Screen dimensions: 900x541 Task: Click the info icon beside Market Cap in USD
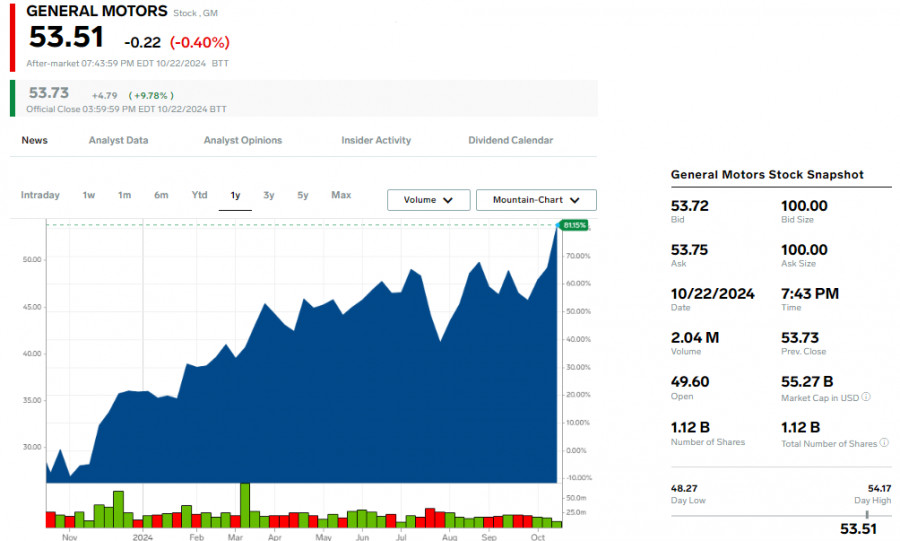click(x=866, y=397)
